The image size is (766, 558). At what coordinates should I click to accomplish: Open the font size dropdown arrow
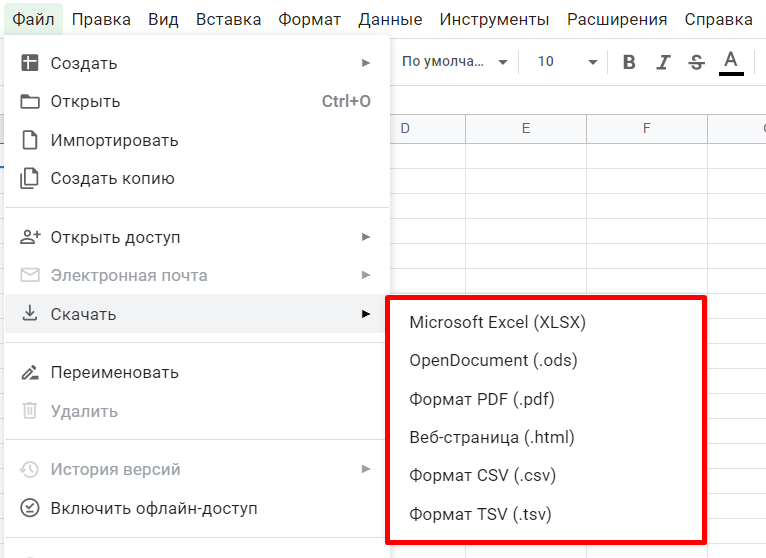593,62
